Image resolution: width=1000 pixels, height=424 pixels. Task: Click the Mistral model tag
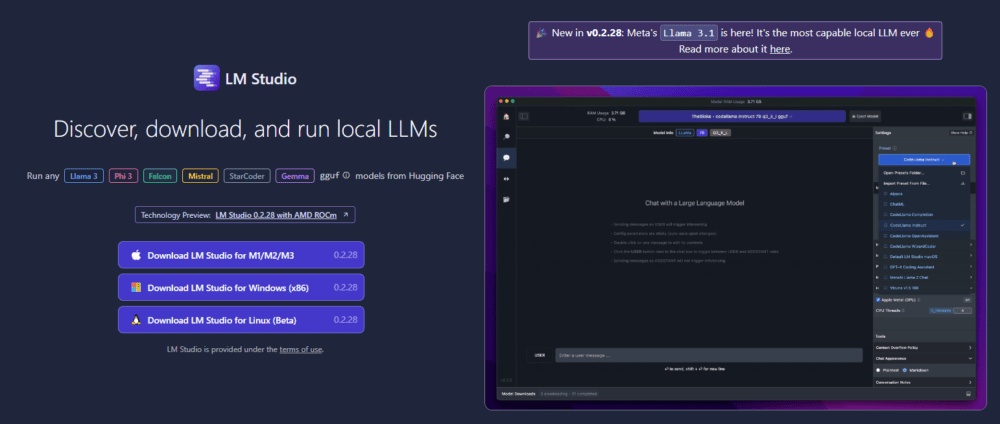click(200, 176)
